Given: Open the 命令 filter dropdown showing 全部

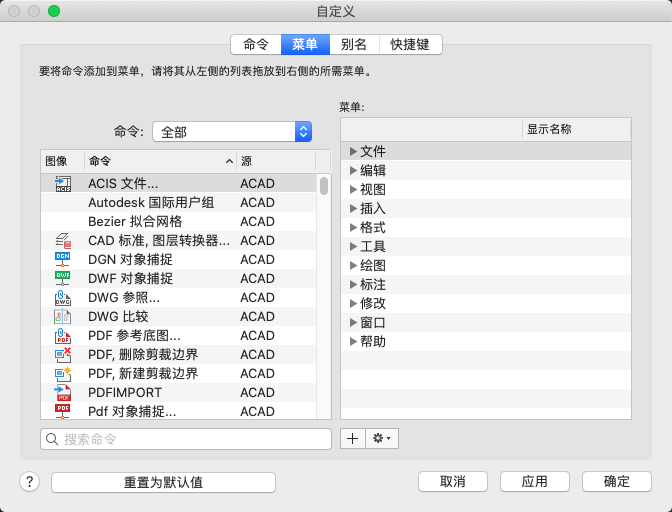Looking at the screenshot, I should [231, 131].
